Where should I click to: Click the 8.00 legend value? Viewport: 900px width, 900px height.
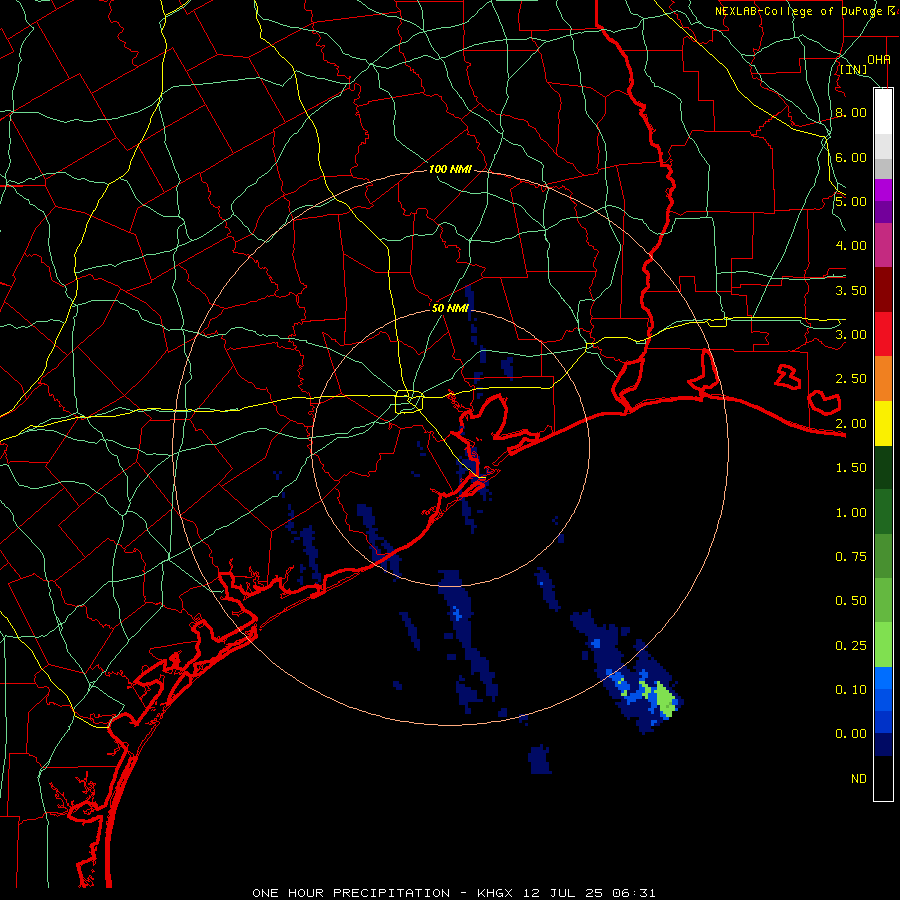[x=851, y=112]
